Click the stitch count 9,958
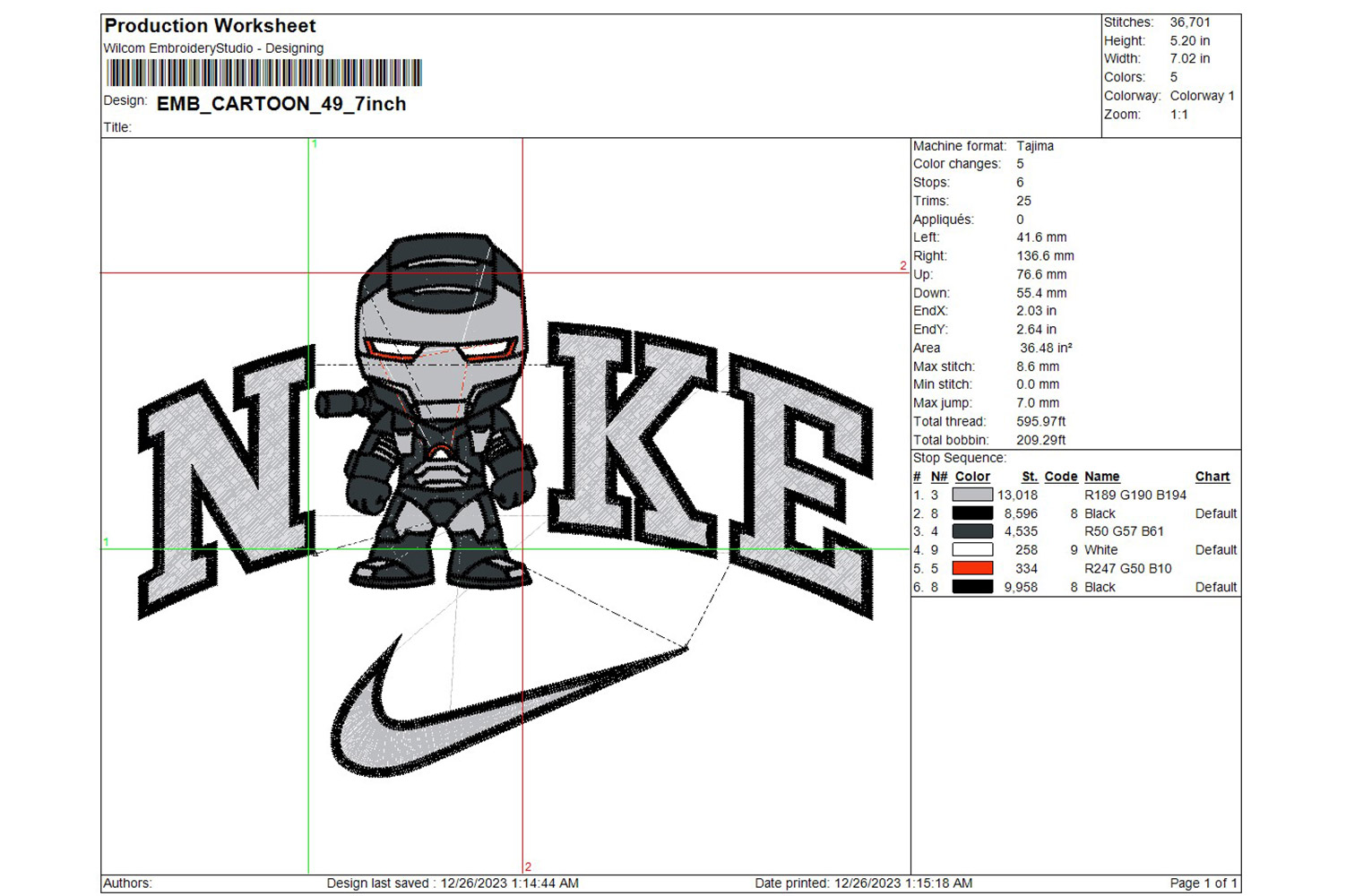The width and height of the screenshot is (1346, 896). 1021,587
